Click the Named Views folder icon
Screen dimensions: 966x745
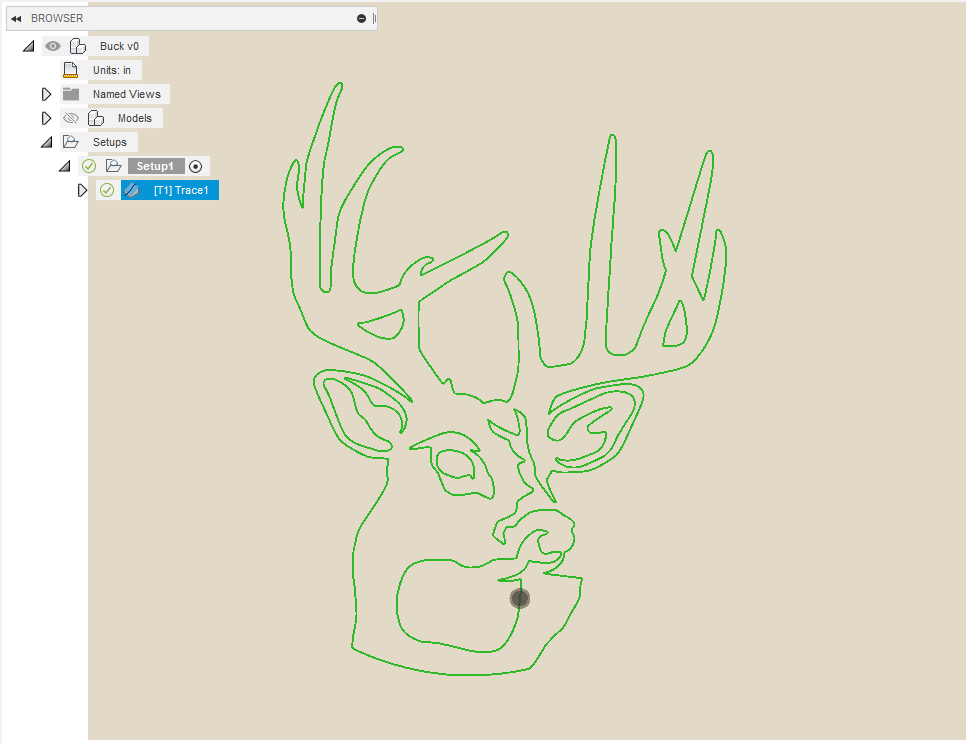click(70, 93)
